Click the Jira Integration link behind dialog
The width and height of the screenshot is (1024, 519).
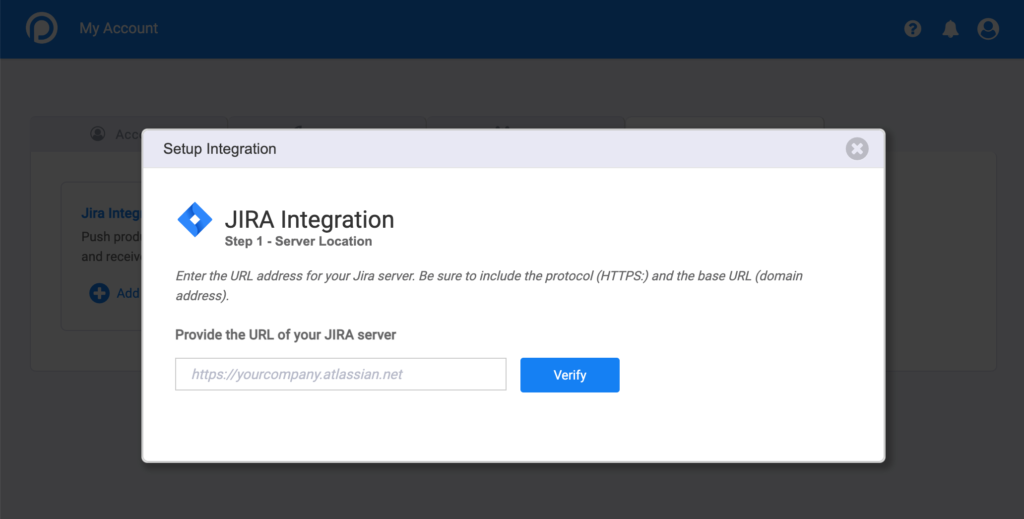click(x=111, y=213)
